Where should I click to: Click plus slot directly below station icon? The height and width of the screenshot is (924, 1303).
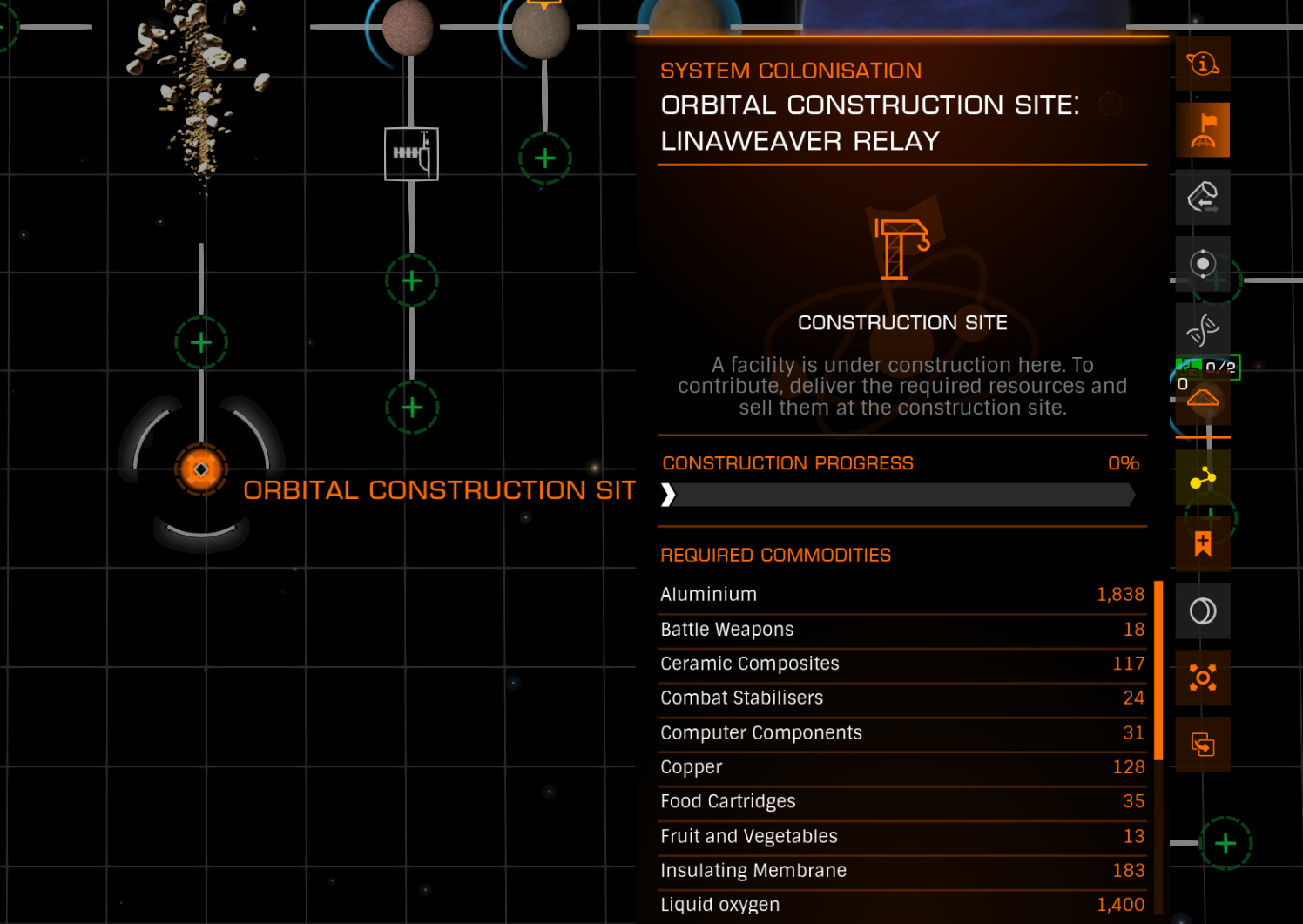point(412,280)
